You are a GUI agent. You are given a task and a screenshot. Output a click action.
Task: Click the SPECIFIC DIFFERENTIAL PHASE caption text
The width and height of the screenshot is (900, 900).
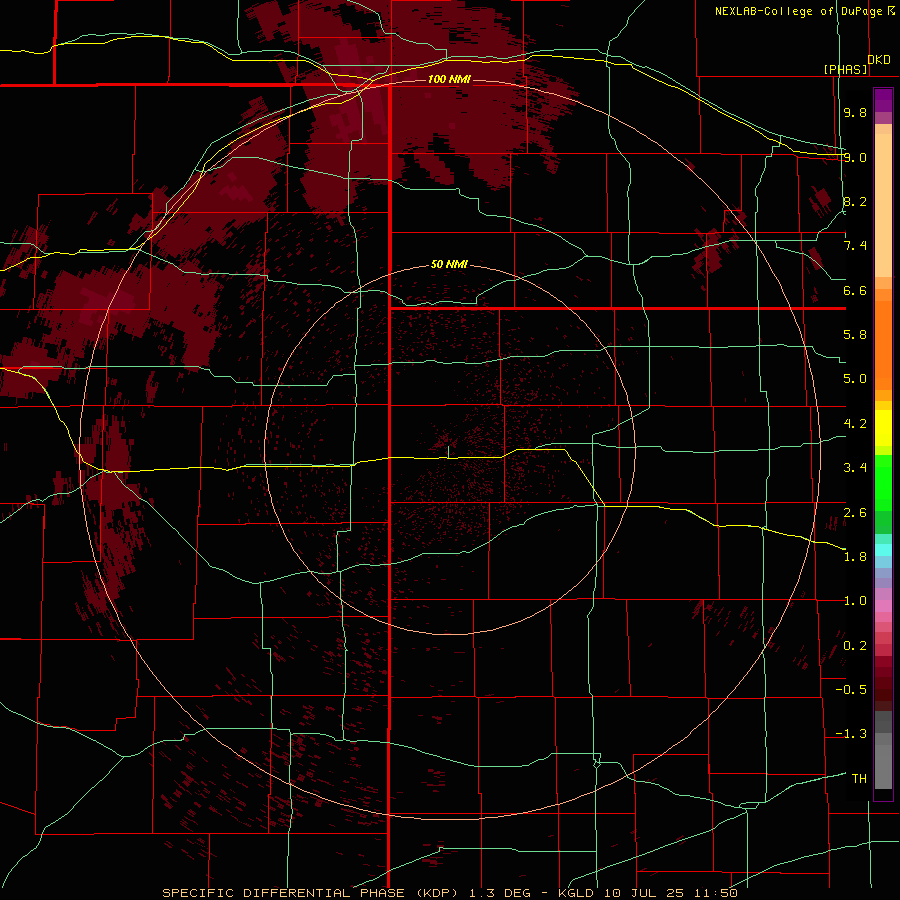[284, 893]
